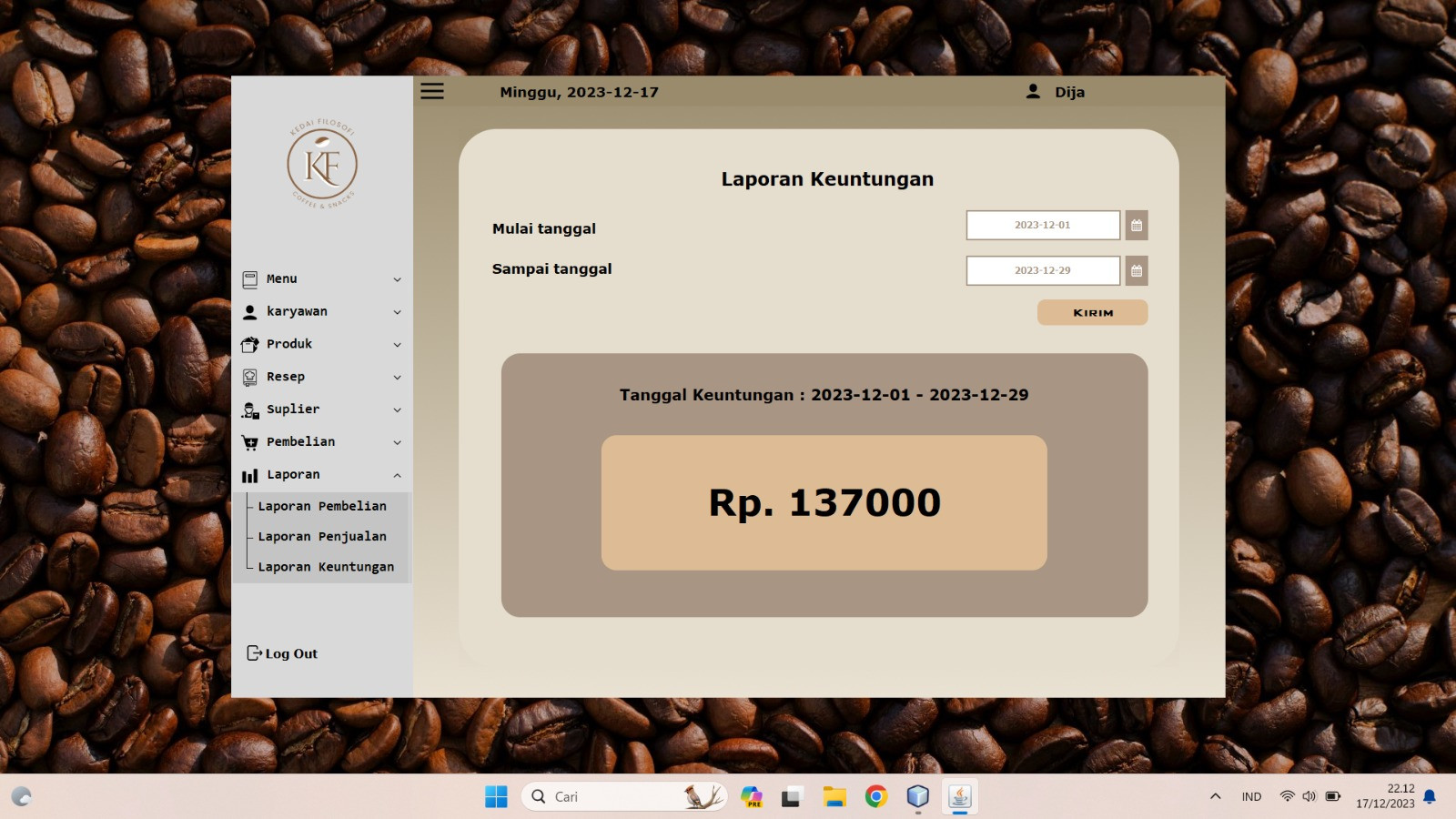The width and height of the screenshot is (1456, 819).
Task: Open calendar picker for Mulai tanggal
Action: (x=1137, y=225)
